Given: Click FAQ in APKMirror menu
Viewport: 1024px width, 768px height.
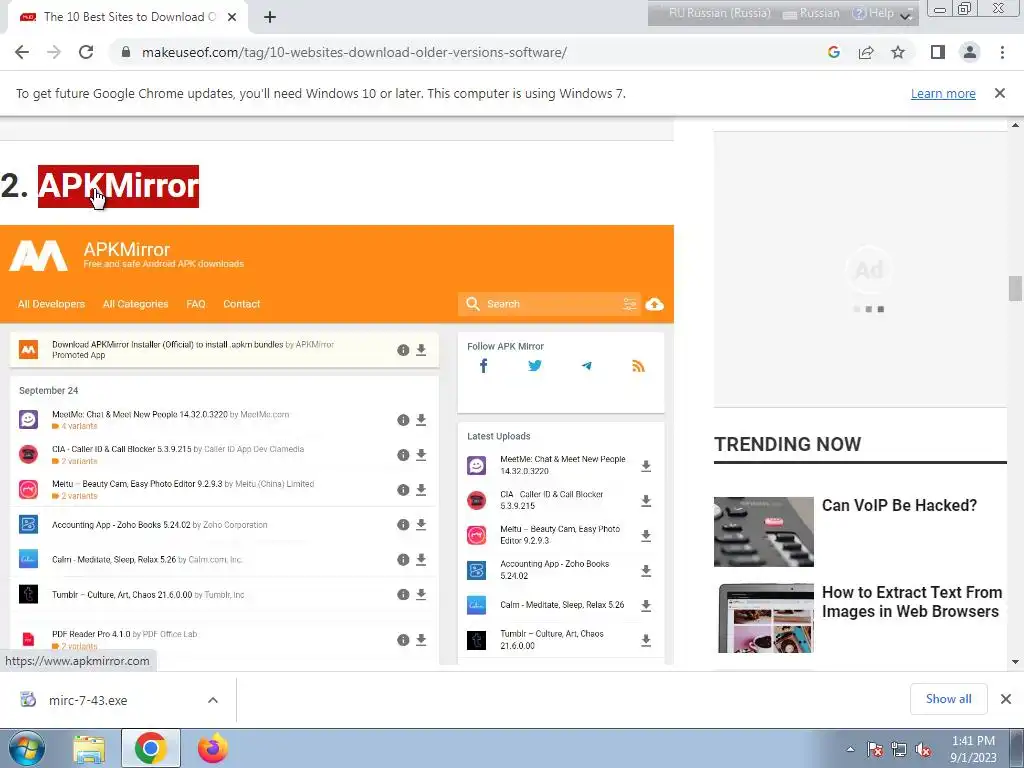Looking at the screenshot, I should (x=196, y=304).
